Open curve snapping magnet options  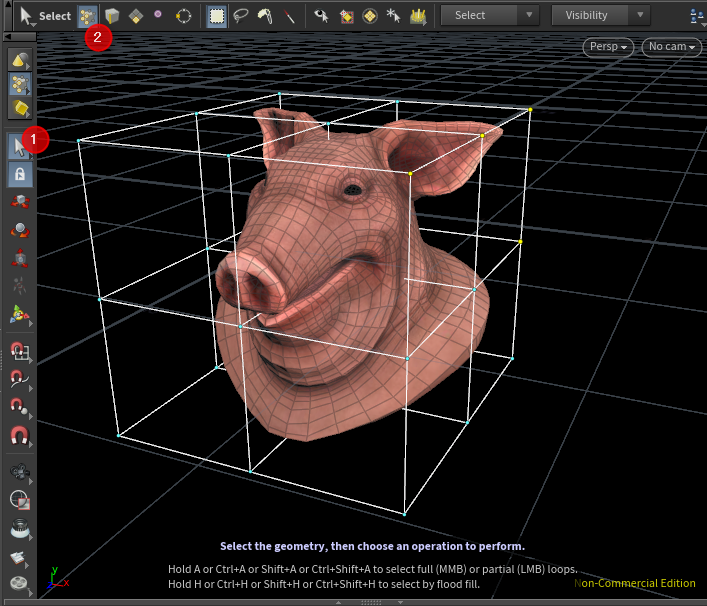click(x=20, y=379)
